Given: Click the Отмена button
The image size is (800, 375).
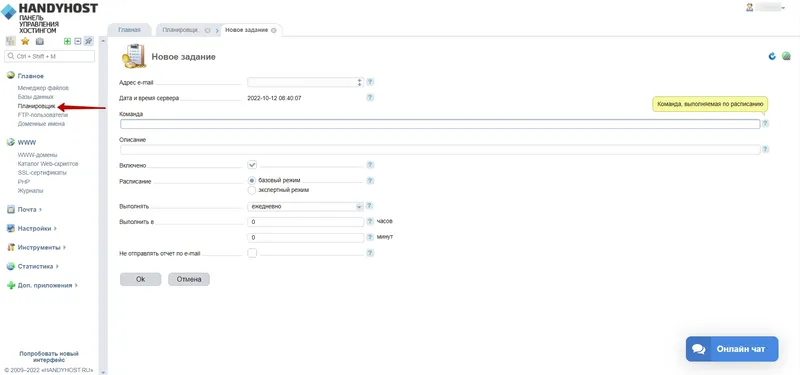Looking at the screenshot, I should pos(189,279).
